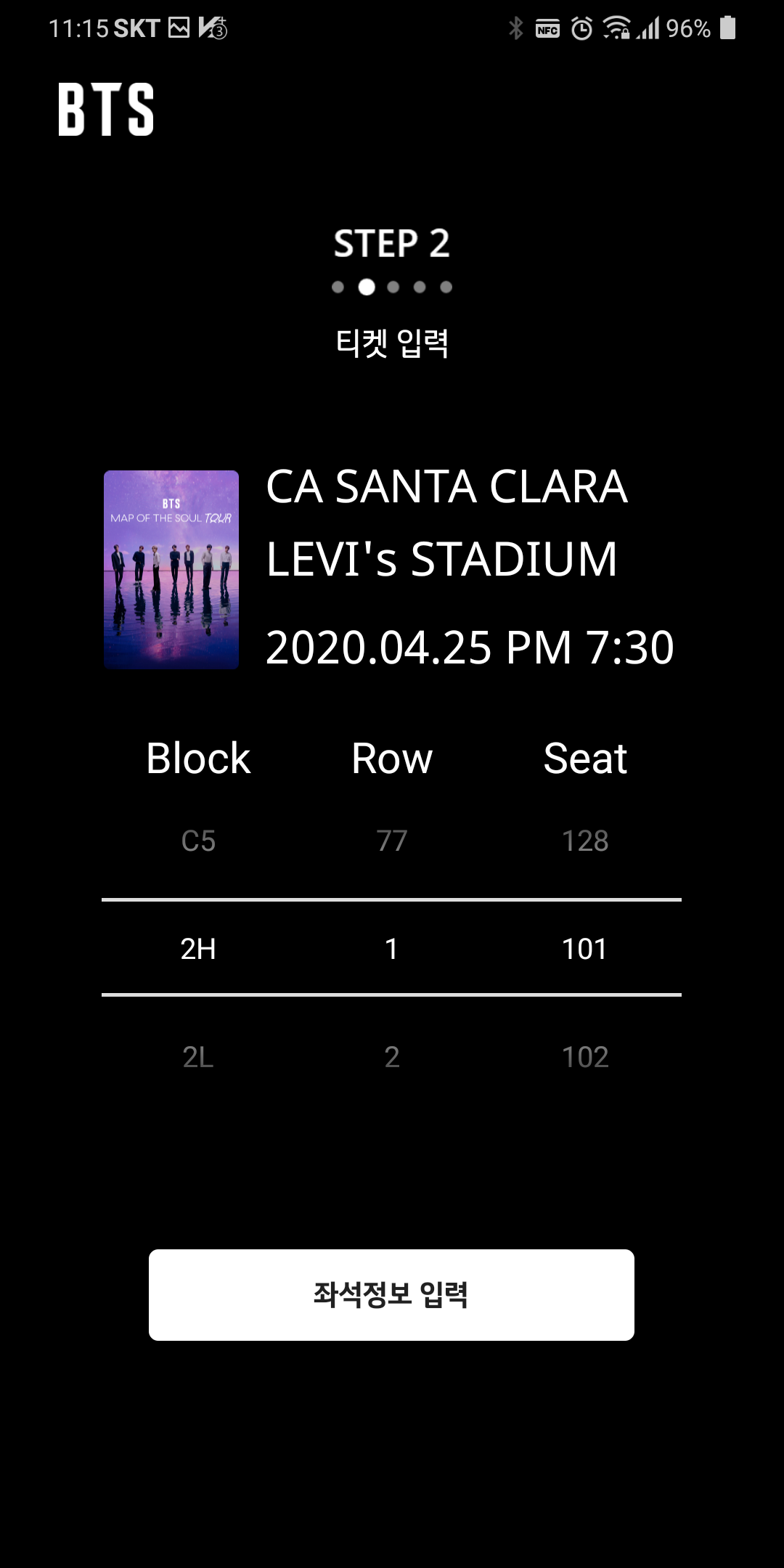This screenshot has height=1568, width=784.
Task: Choose seat 102 in the Seat picker
Action: click(x=585, y=1057)
